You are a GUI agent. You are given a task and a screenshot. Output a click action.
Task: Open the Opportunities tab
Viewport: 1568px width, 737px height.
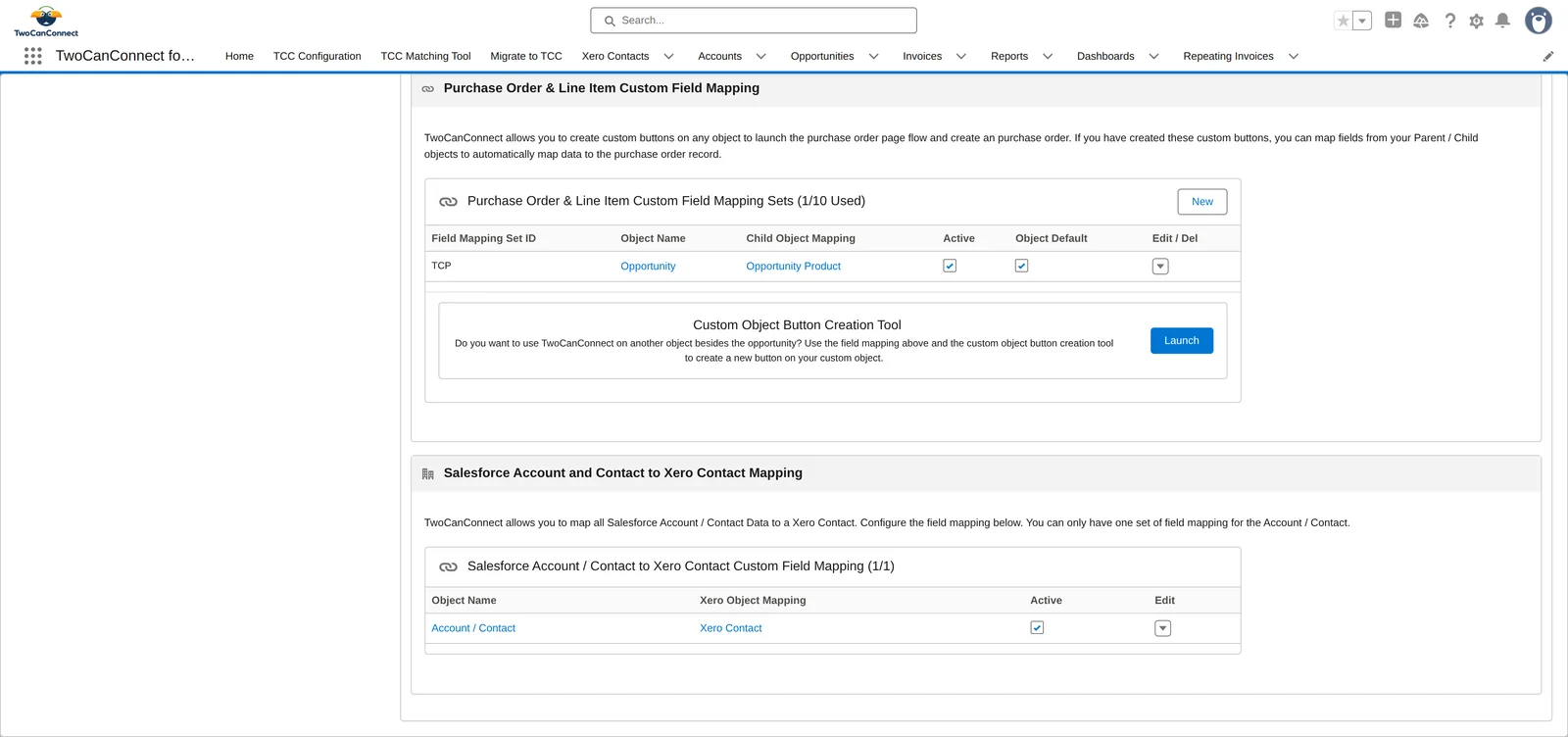pos(822,56)
